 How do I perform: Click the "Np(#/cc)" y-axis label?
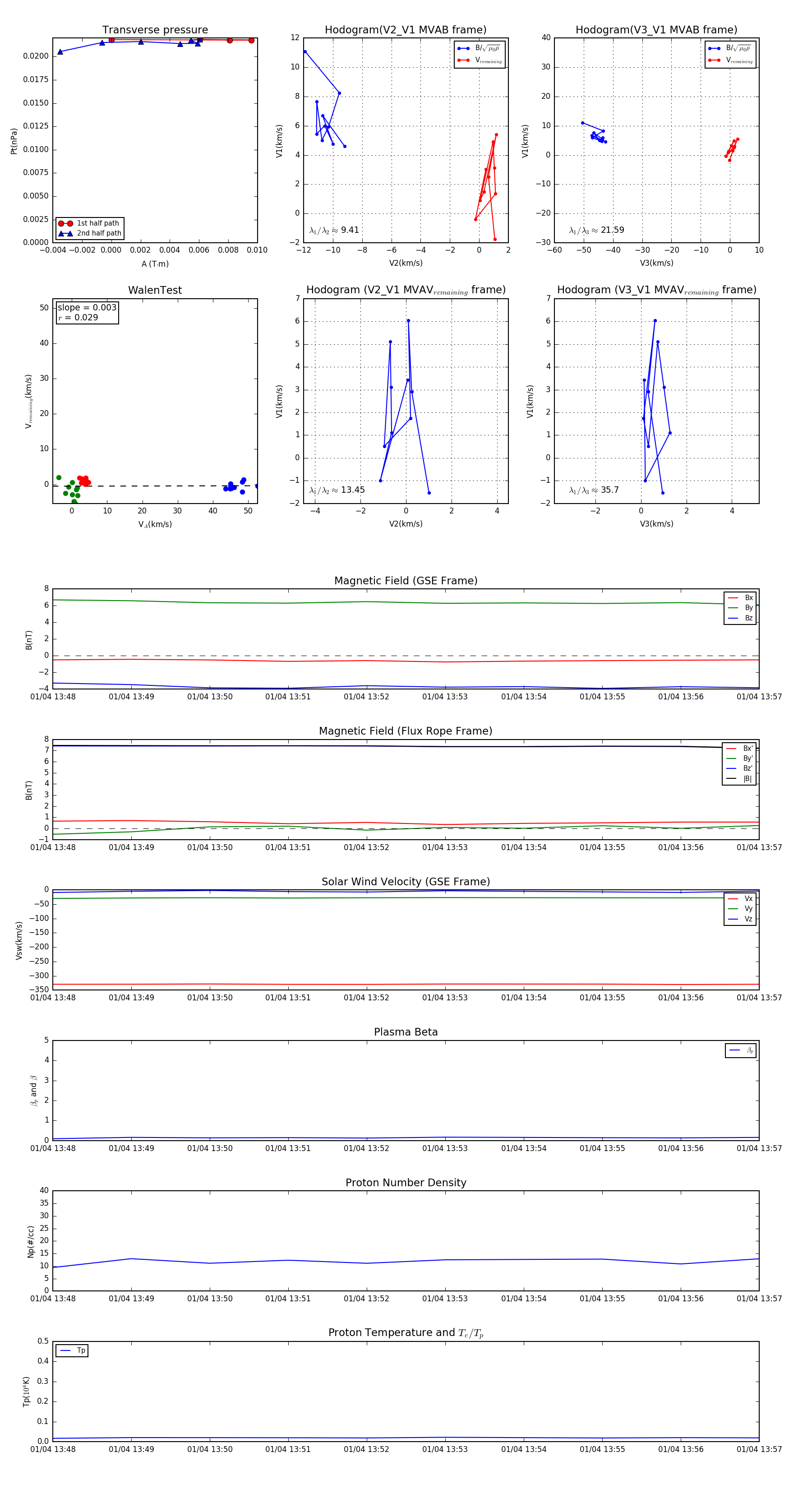click(31, 1242)
